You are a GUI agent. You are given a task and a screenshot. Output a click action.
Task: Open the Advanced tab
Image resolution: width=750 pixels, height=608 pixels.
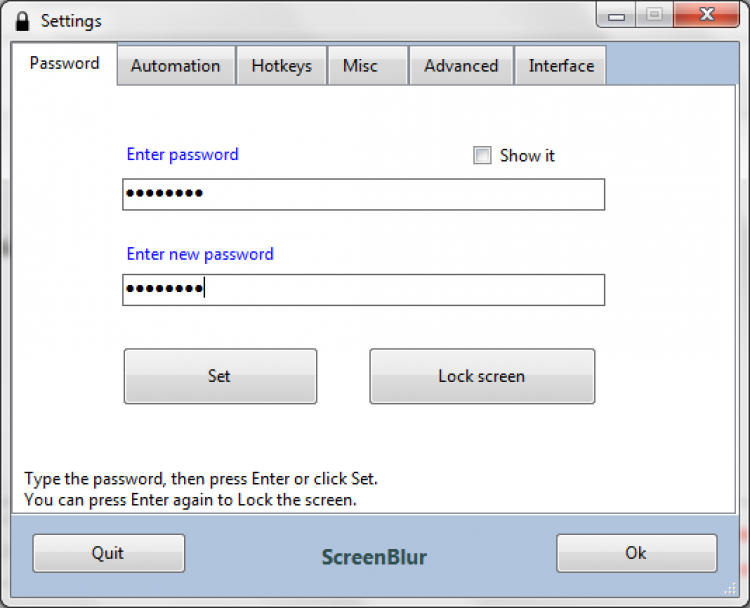tap(460, 66)
